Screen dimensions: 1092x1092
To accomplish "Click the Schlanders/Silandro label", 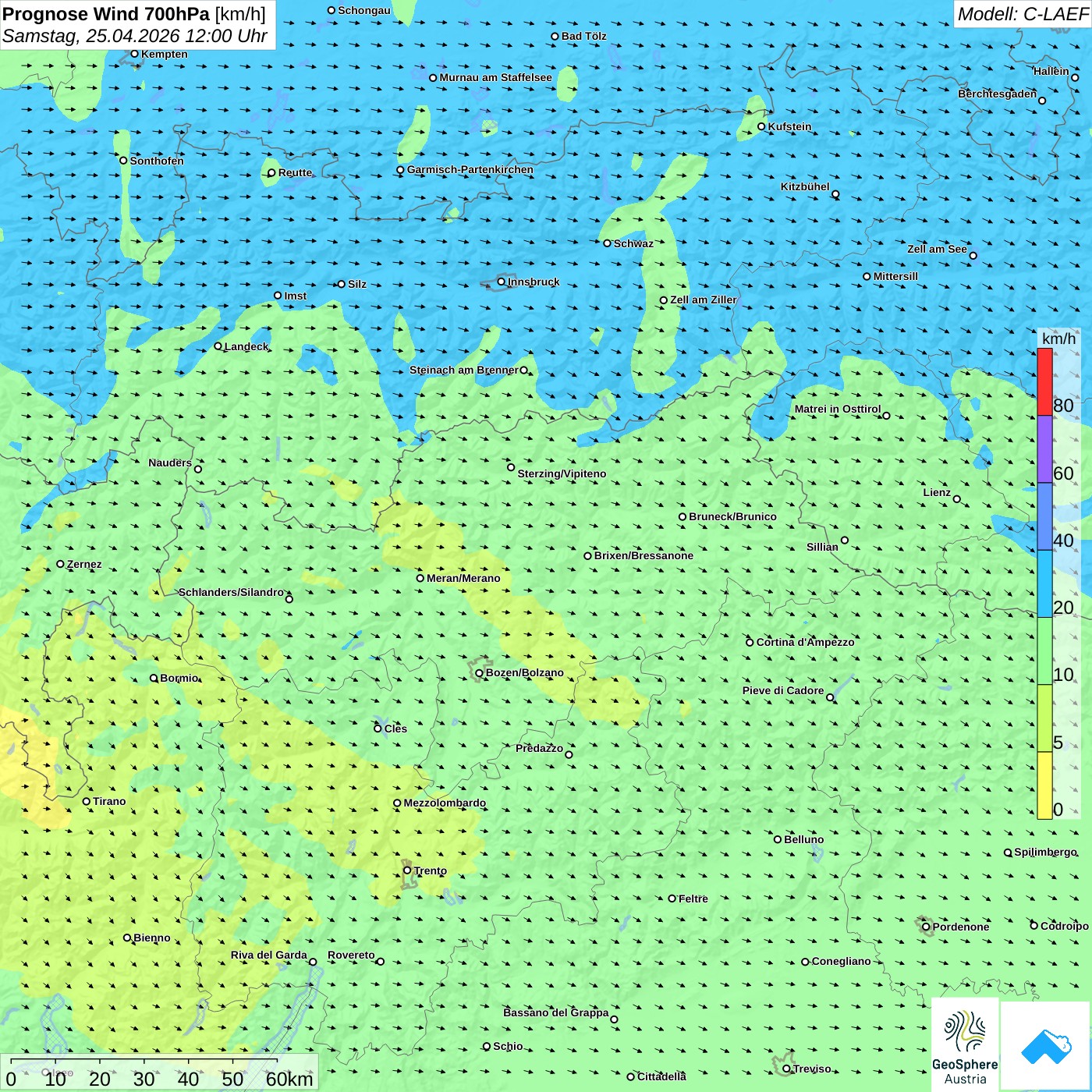I will tap(231, 592).
